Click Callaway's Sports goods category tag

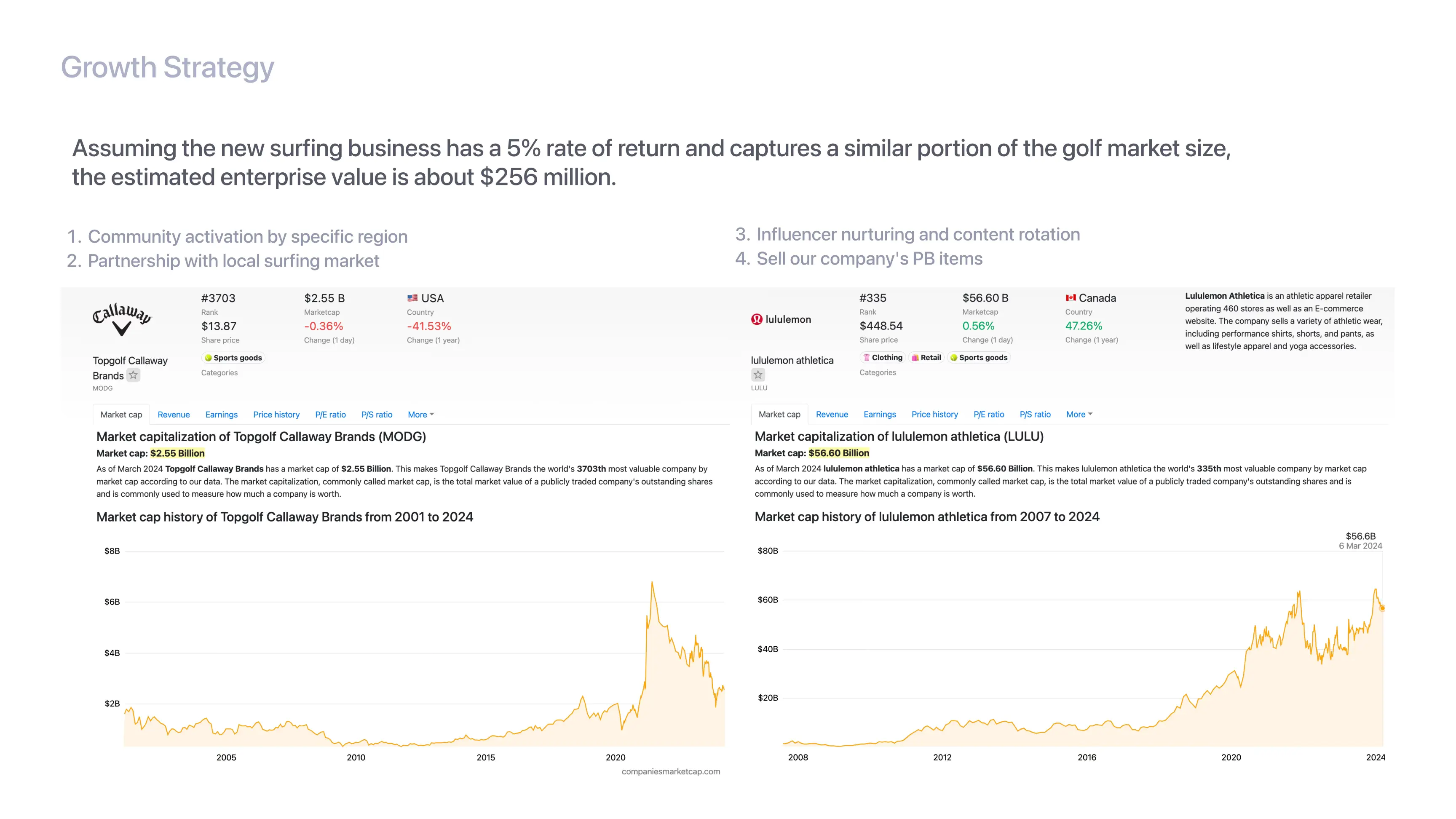[x=233, y=358]
